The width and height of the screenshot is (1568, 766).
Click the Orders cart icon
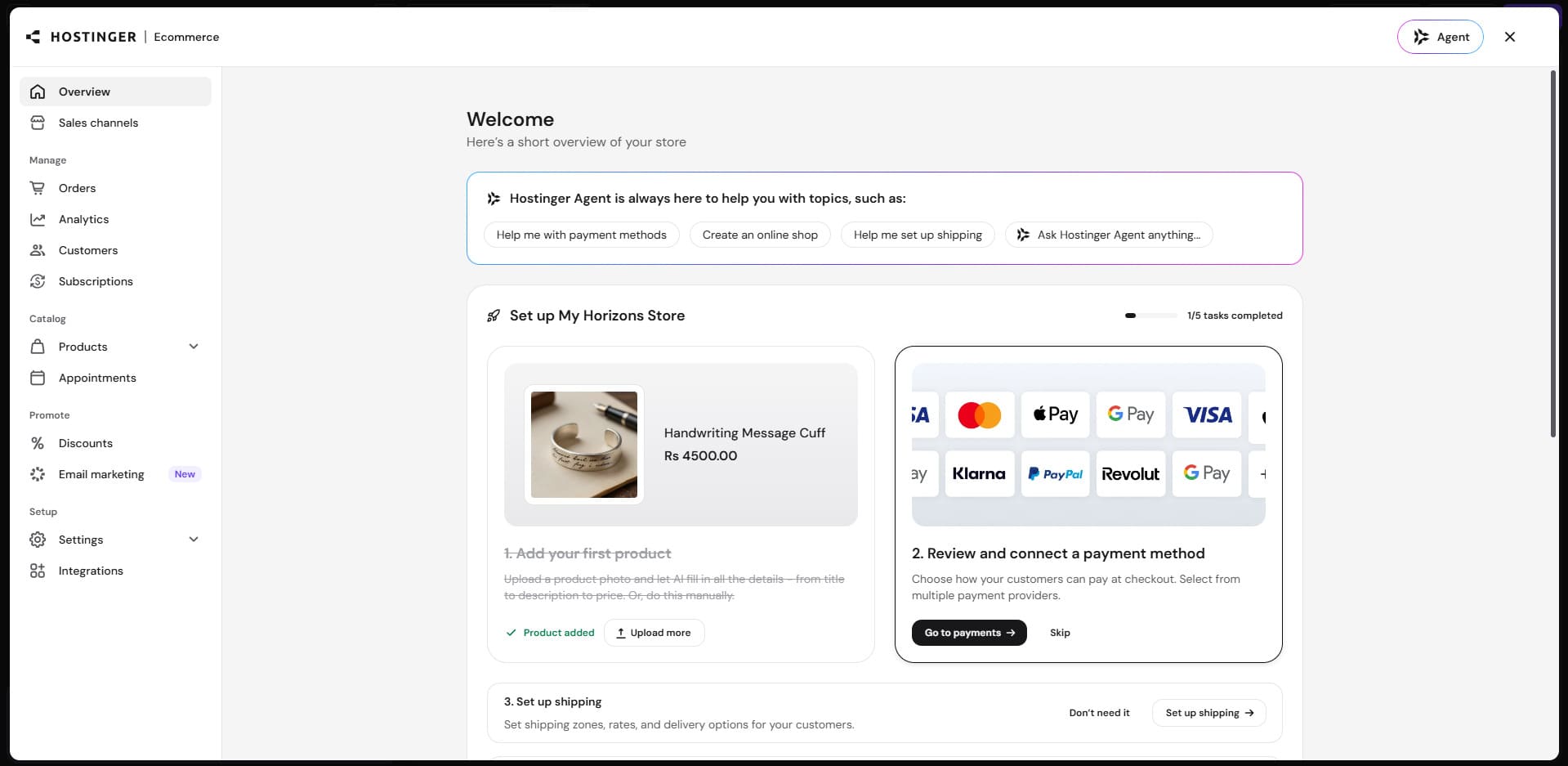(x=38, y=188)
